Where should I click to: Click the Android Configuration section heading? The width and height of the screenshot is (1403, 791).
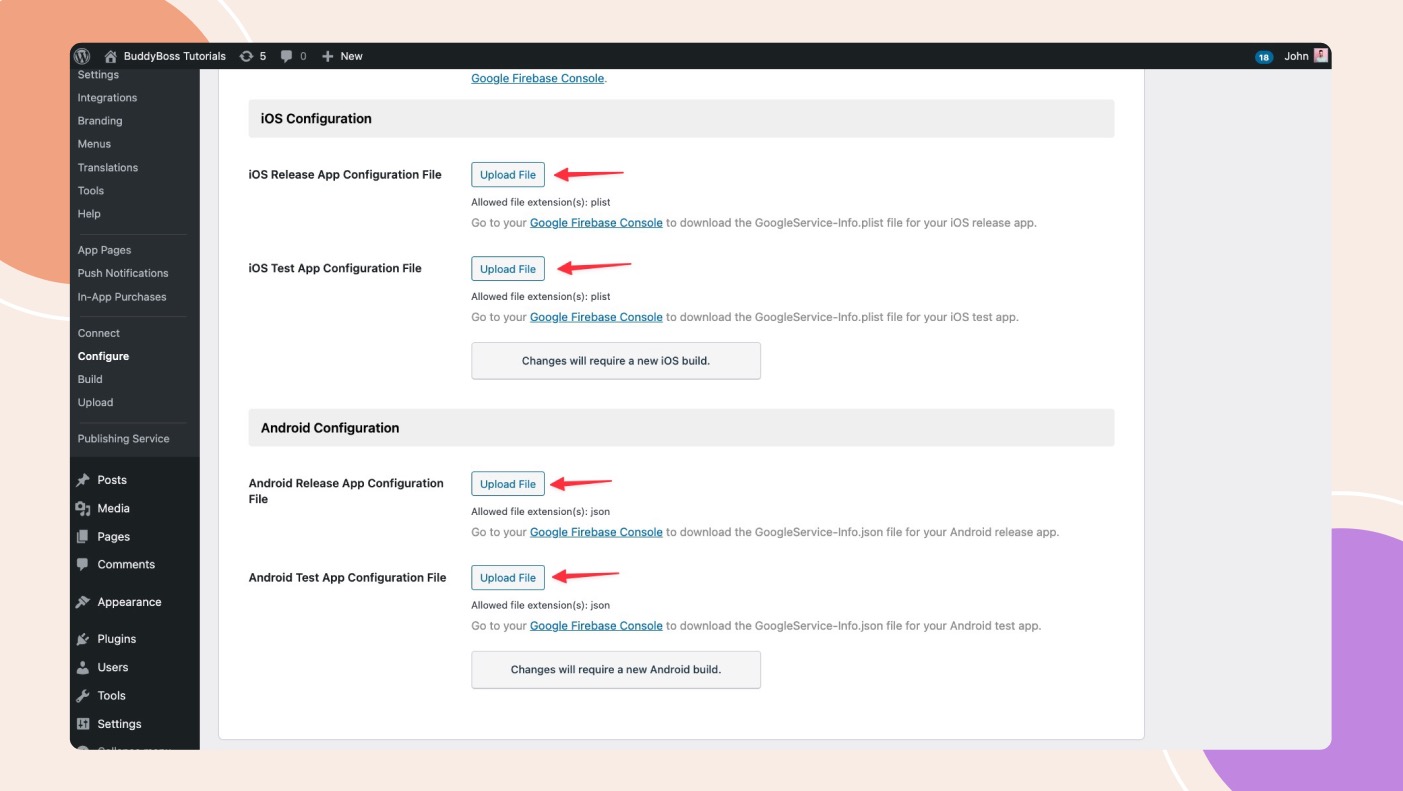(330, 428)
